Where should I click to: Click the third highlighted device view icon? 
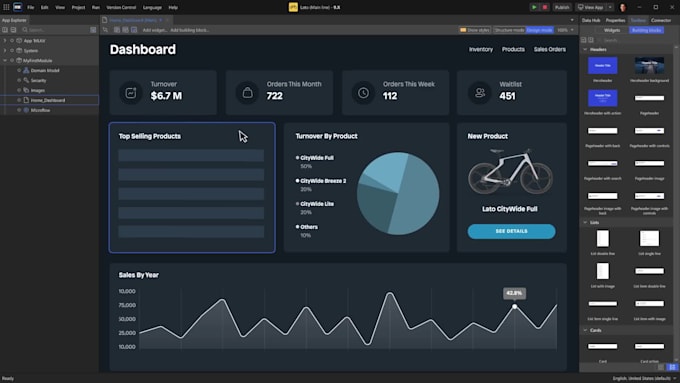(134, 30)
